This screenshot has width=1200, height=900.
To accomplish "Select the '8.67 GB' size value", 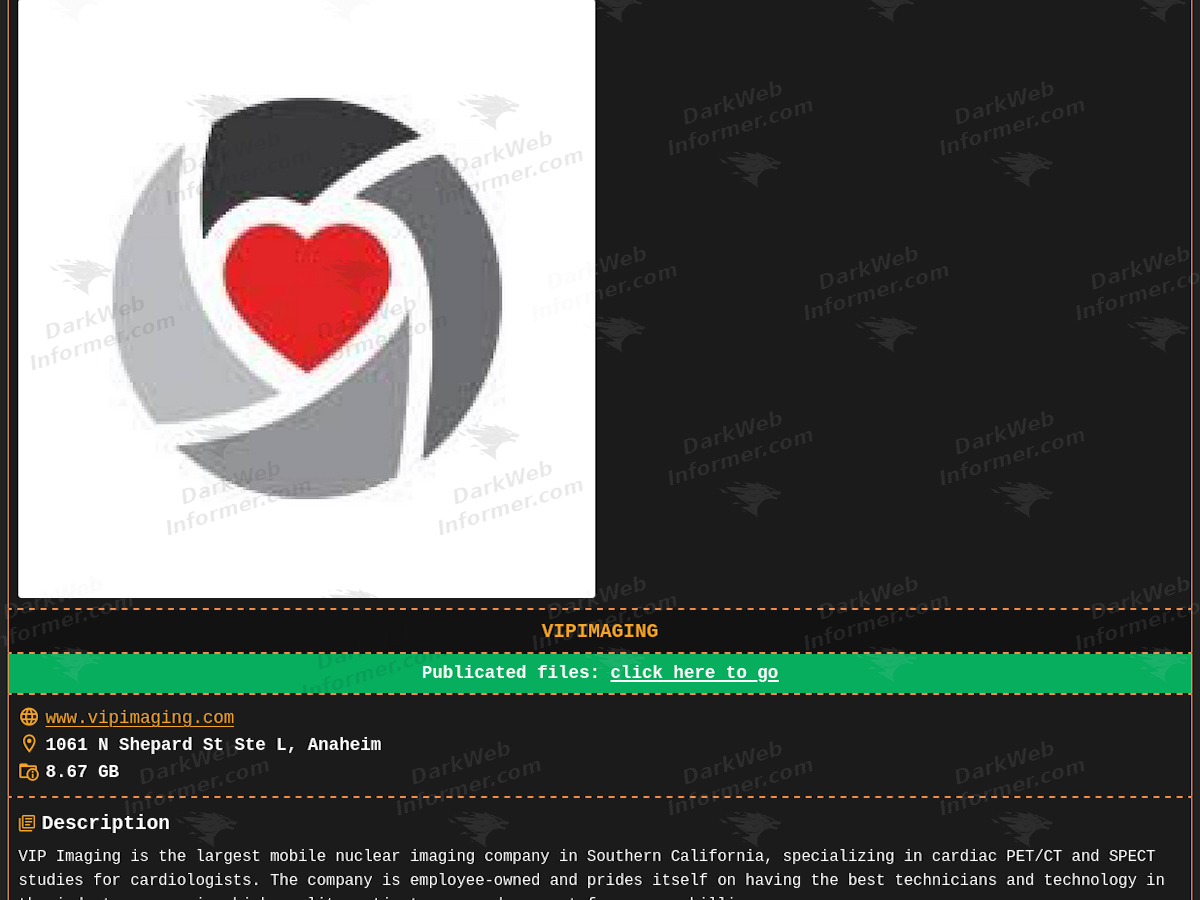I will point(82,772).
